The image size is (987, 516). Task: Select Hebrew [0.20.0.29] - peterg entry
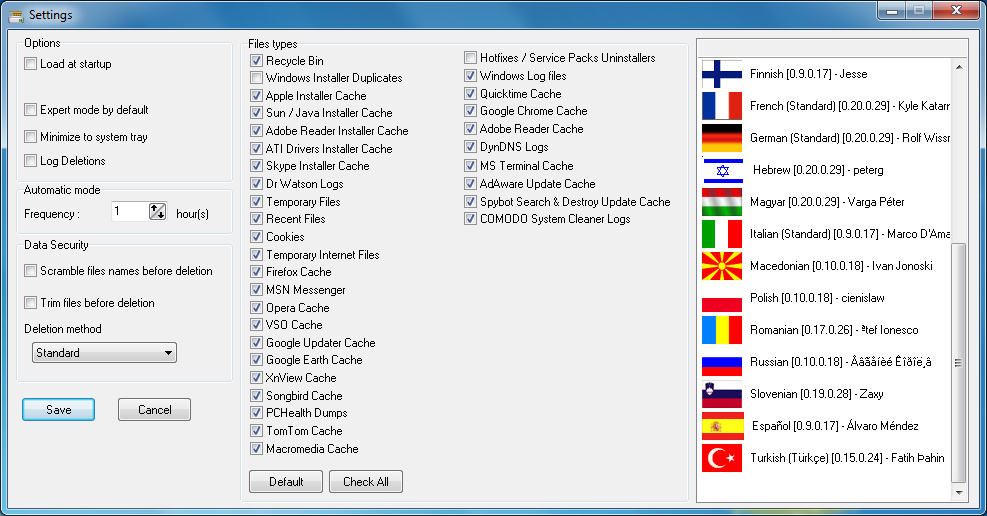pos(818,170)
